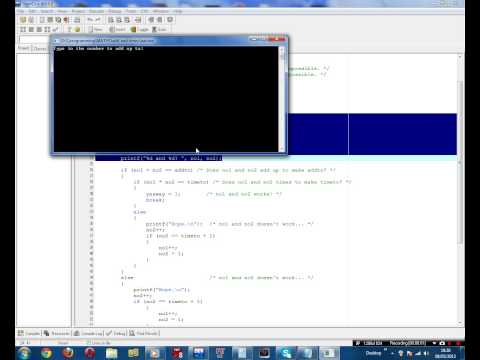Open the Resources tab at the bottom

[57, 333]
